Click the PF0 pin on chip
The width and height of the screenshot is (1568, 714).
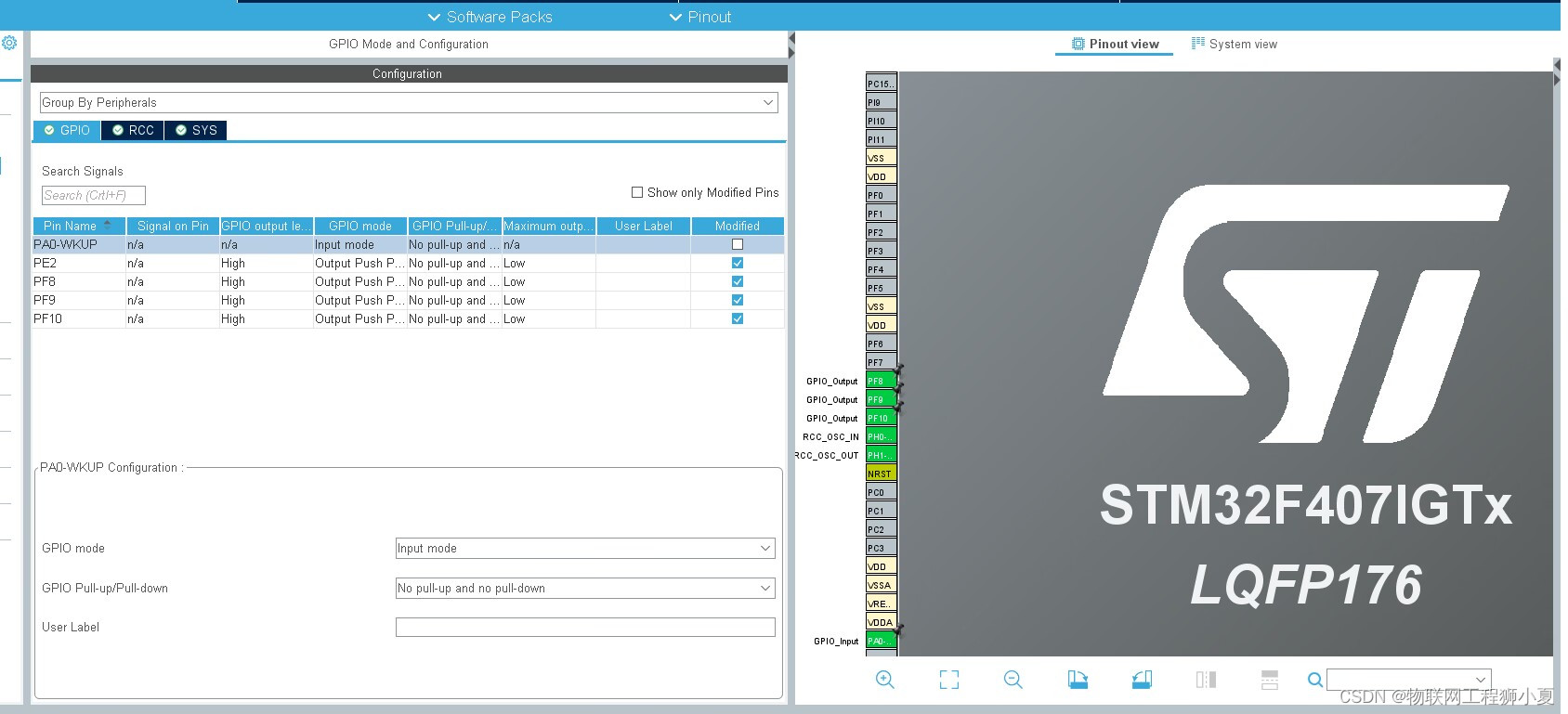881,195
